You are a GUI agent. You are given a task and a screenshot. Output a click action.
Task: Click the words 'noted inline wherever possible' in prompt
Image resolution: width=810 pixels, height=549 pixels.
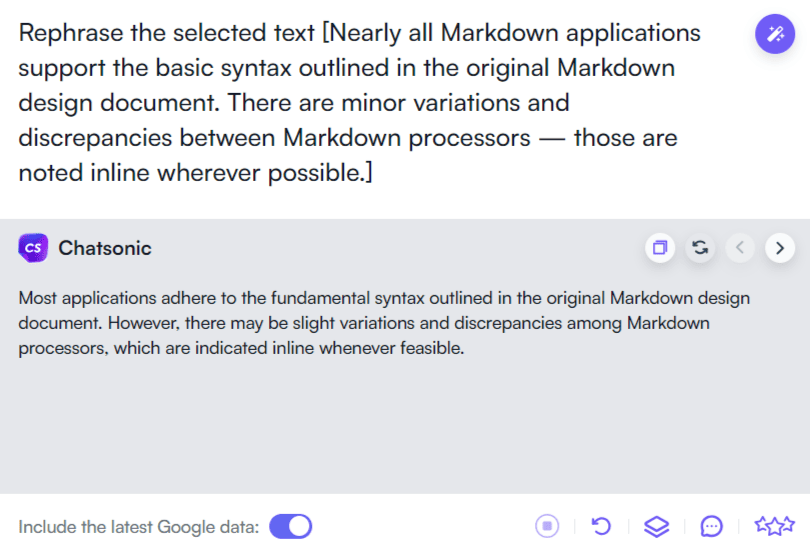click(x=191, y=173)
